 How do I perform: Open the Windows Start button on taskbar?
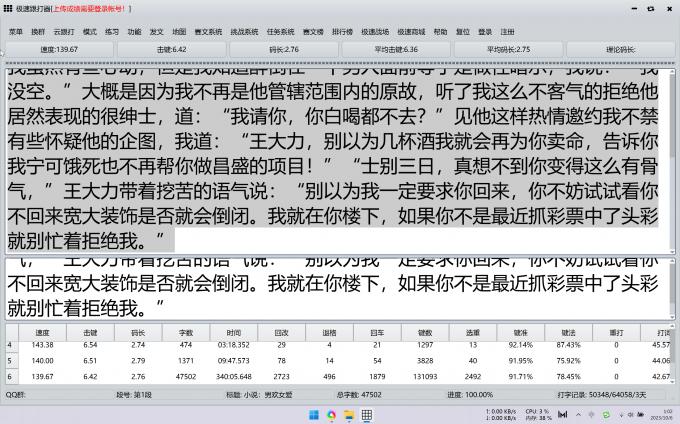(314, 415)
